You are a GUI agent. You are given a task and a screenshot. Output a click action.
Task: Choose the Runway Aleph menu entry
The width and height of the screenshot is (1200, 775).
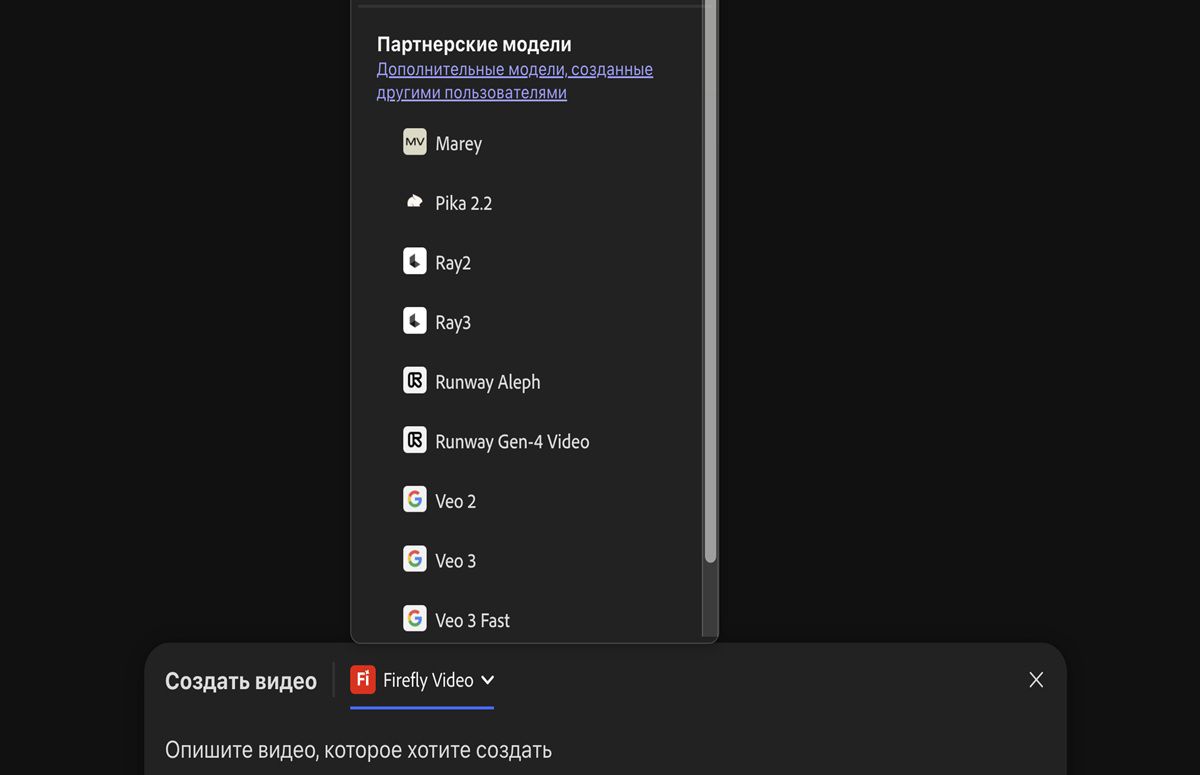487,382
